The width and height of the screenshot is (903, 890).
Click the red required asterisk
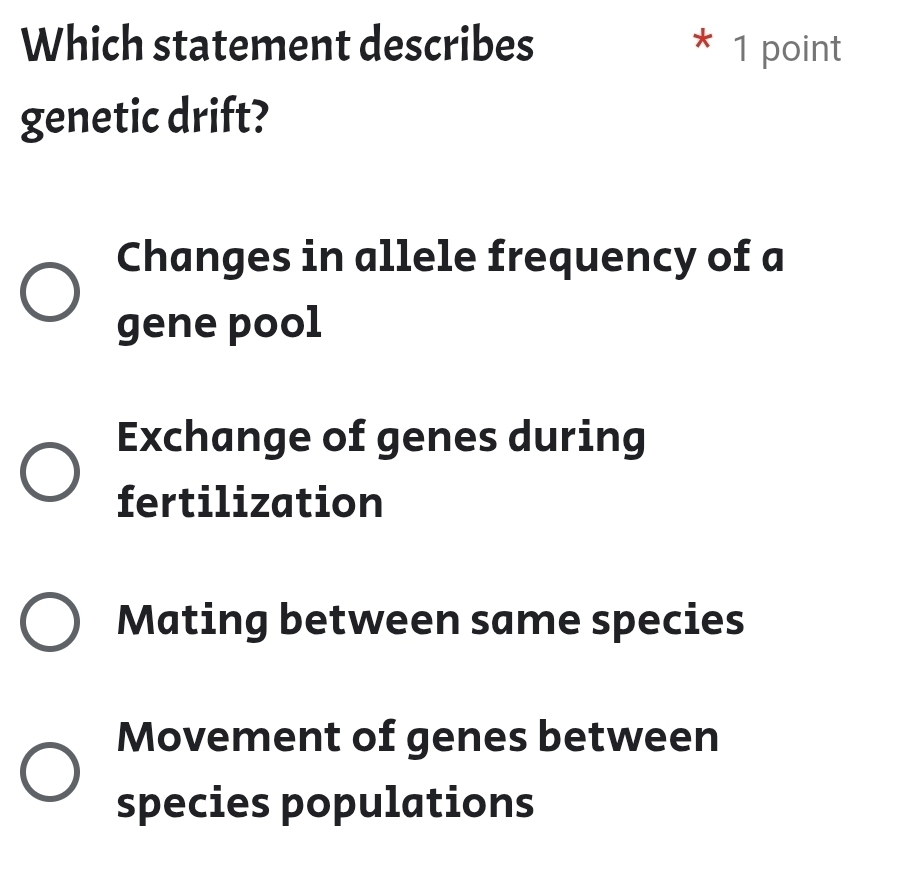(x=703, y=42)
